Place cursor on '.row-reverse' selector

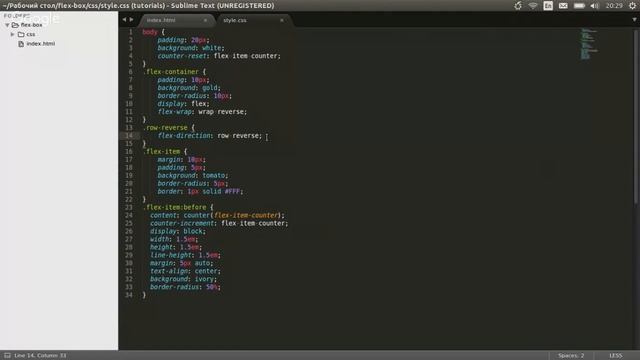[165, 128]
